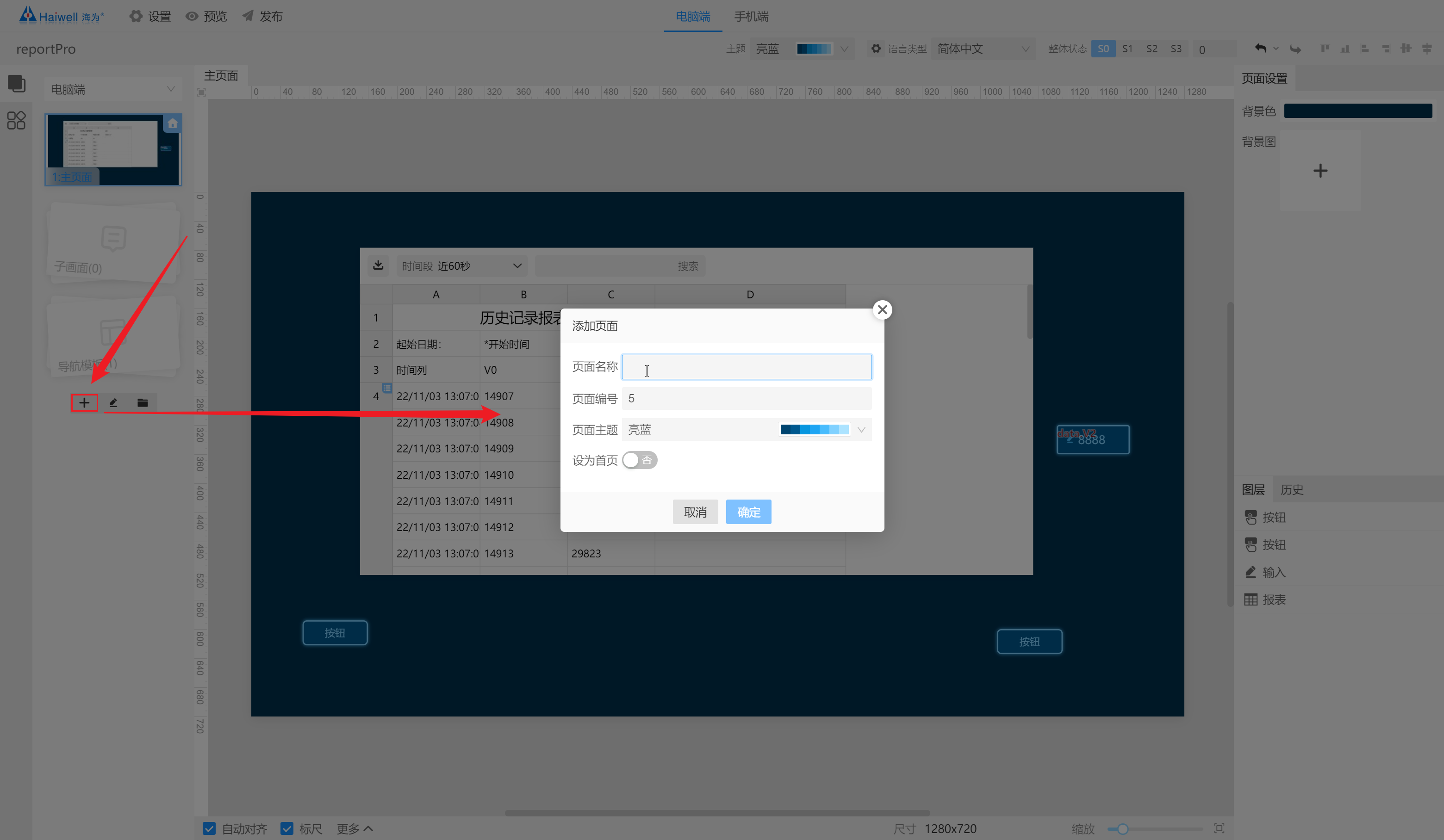Open the 电脑端 device dropdown in left panel
This screenshot has height=840, width=1444.
[113, 89]
